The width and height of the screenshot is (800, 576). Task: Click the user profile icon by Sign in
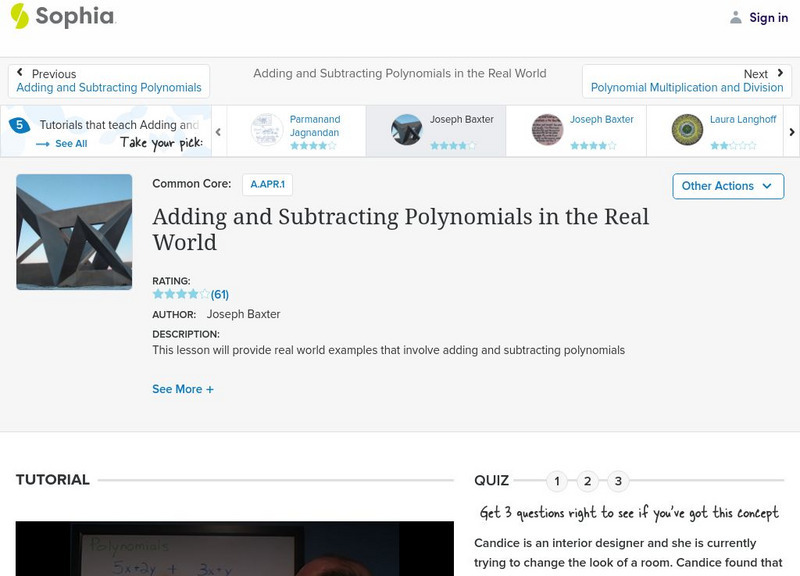(x=736, y=17)
